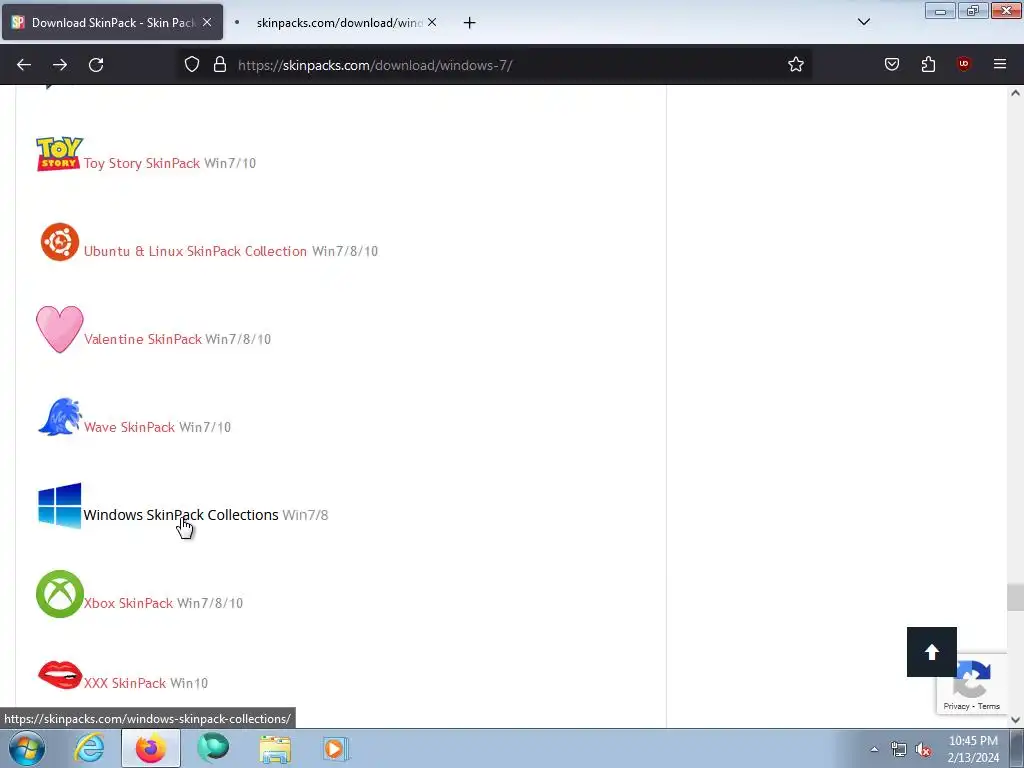Click the network status tray icon

(x=899, y=750)
